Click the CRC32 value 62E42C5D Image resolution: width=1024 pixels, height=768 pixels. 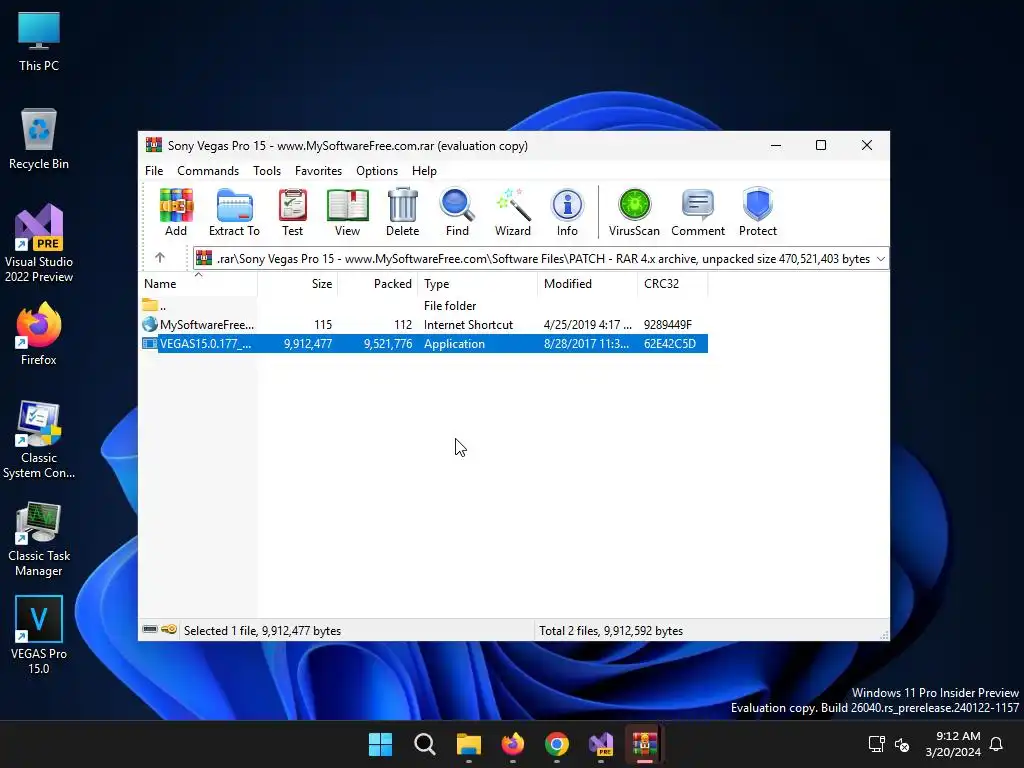[x=670, y=344]
